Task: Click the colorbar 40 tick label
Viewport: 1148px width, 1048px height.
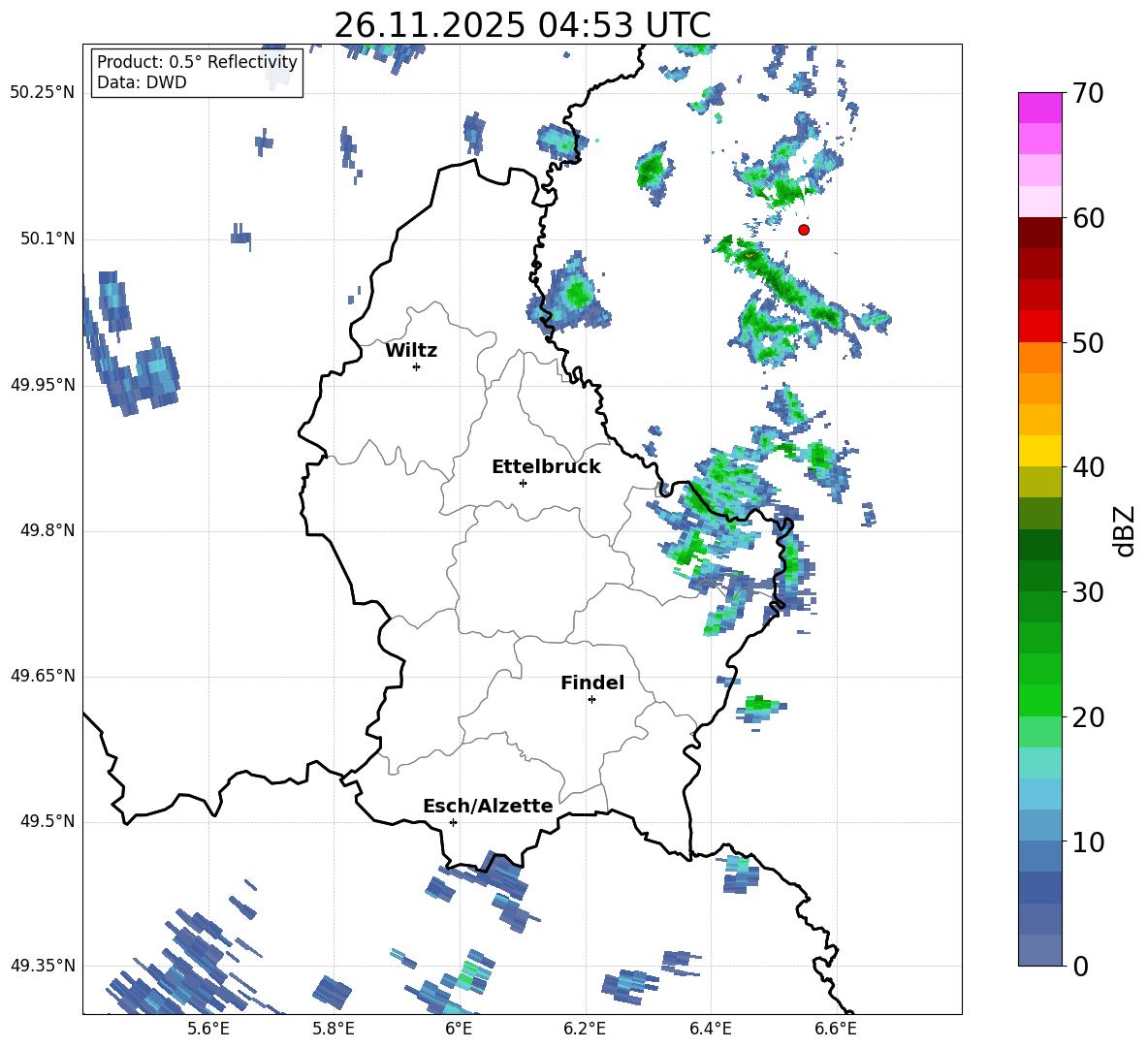Action: click(x=1088, y=467)
